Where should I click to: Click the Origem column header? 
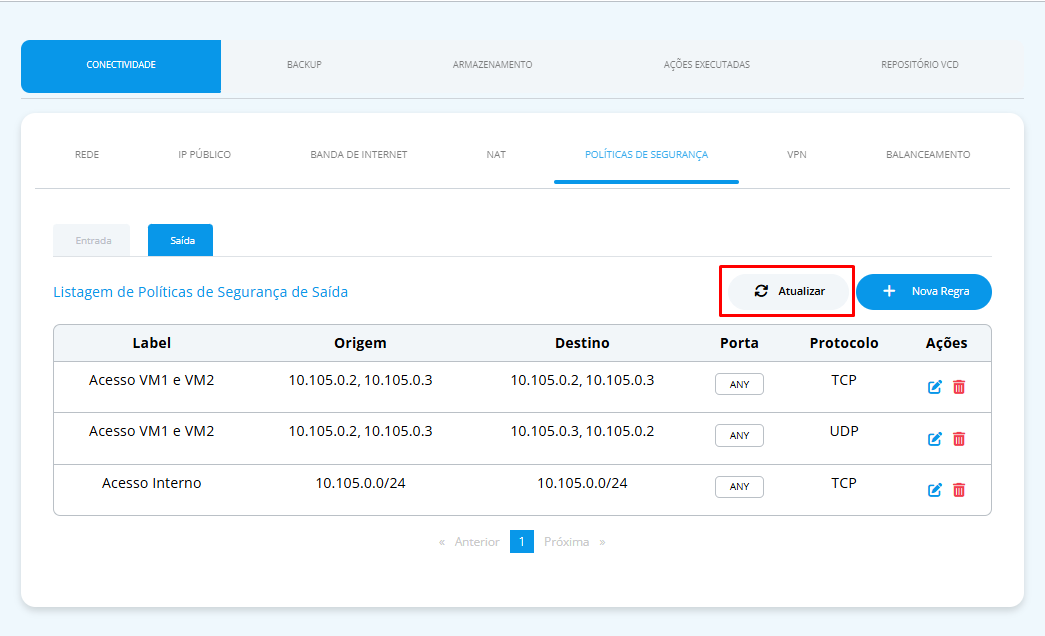tap(360, 343)
